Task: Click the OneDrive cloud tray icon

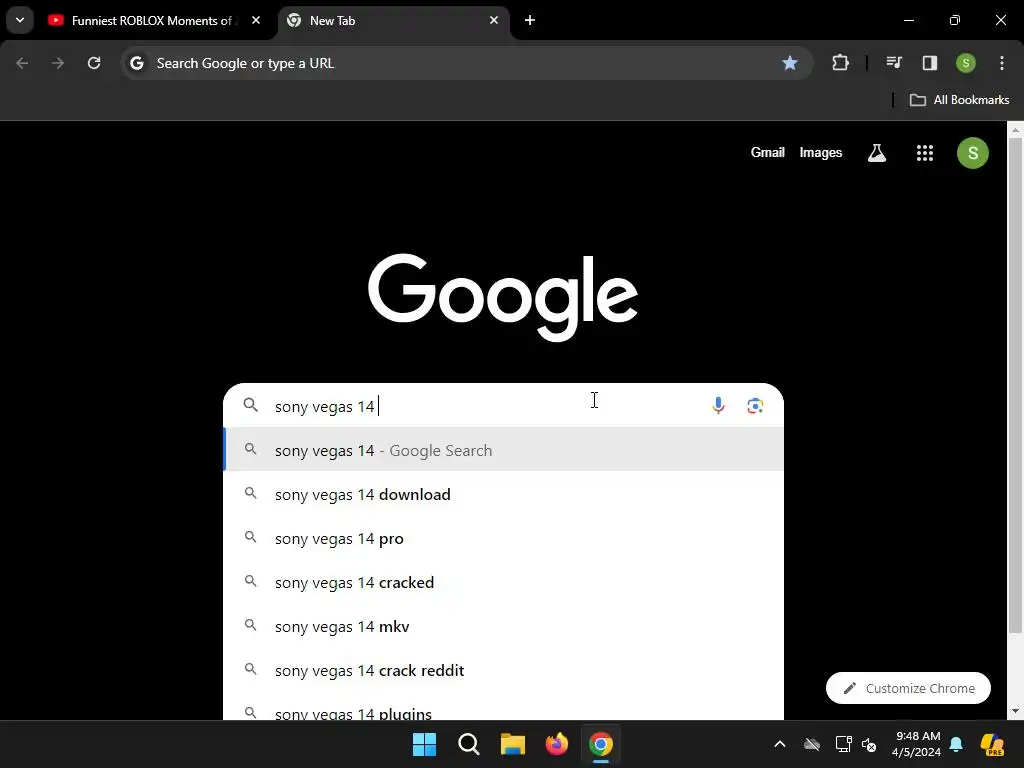Action: [x=812, y=744]
